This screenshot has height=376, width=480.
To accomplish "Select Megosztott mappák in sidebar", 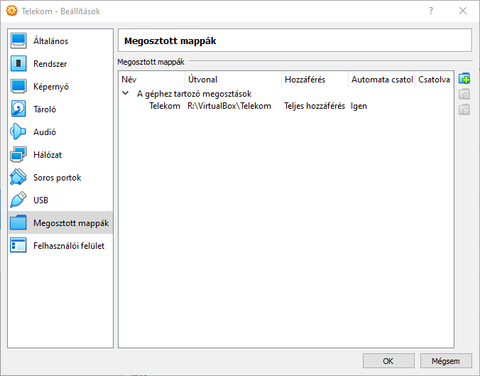I will 60,223.
